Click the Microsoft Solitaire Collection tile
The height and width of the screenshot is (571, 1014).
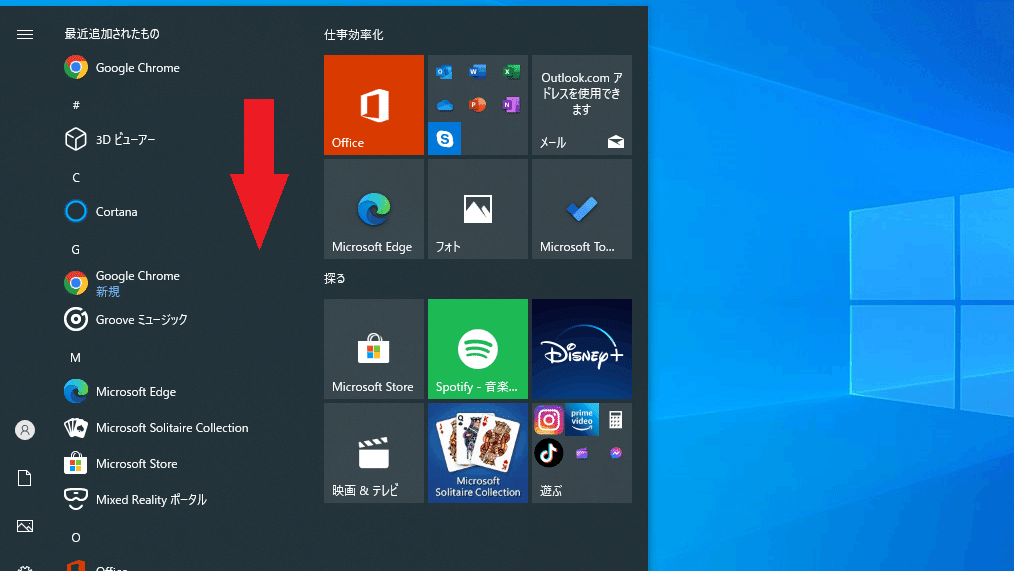[478, 453]
